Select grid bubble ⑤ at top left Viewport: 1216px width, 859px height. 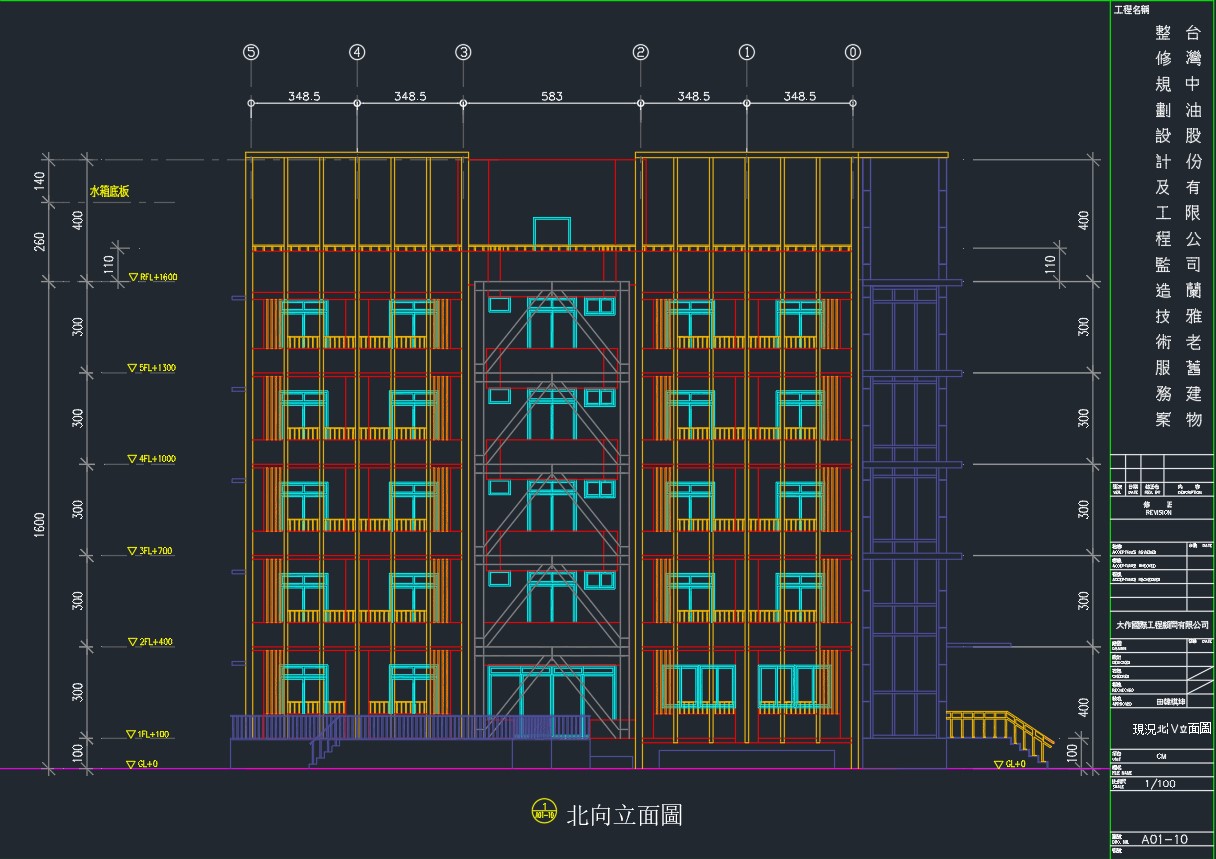251,52
